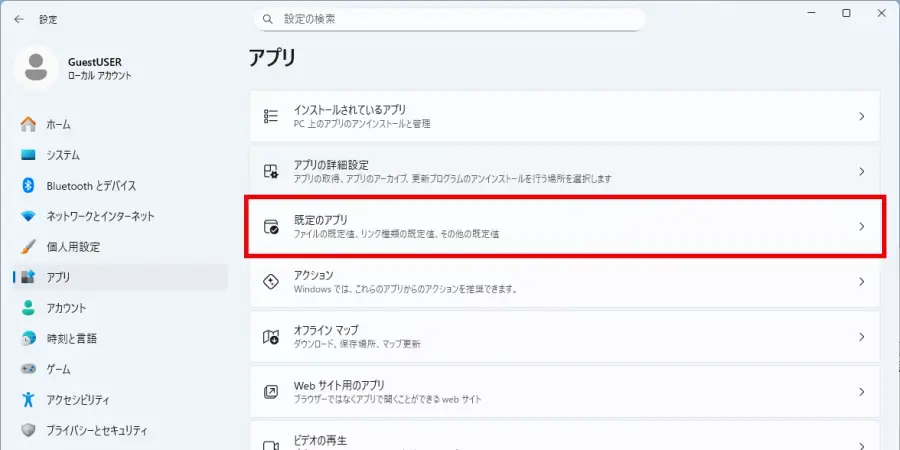The height and width of the screenshot is (450, 900).
Task: Click ローカル アカウント label
Action: (x=99, y=75)
